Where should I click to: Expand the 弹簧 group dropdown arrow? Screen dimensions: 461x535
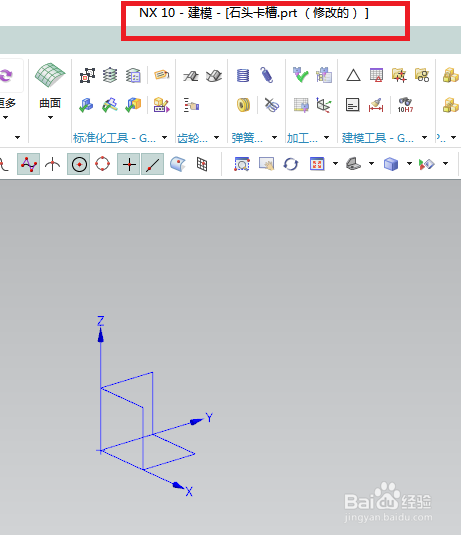[x=274, y=138]
